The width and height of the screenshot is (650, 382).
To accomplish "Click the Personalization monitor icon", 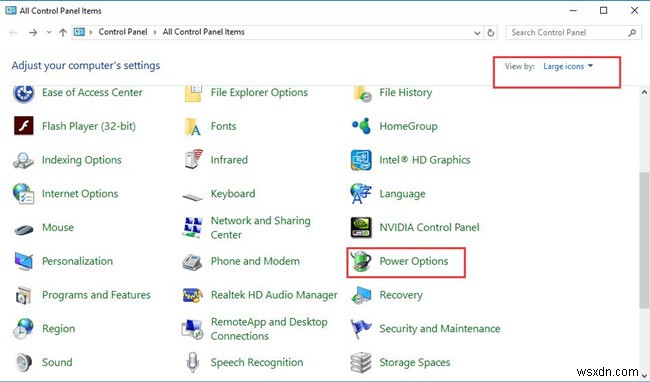I will point(23,261).
